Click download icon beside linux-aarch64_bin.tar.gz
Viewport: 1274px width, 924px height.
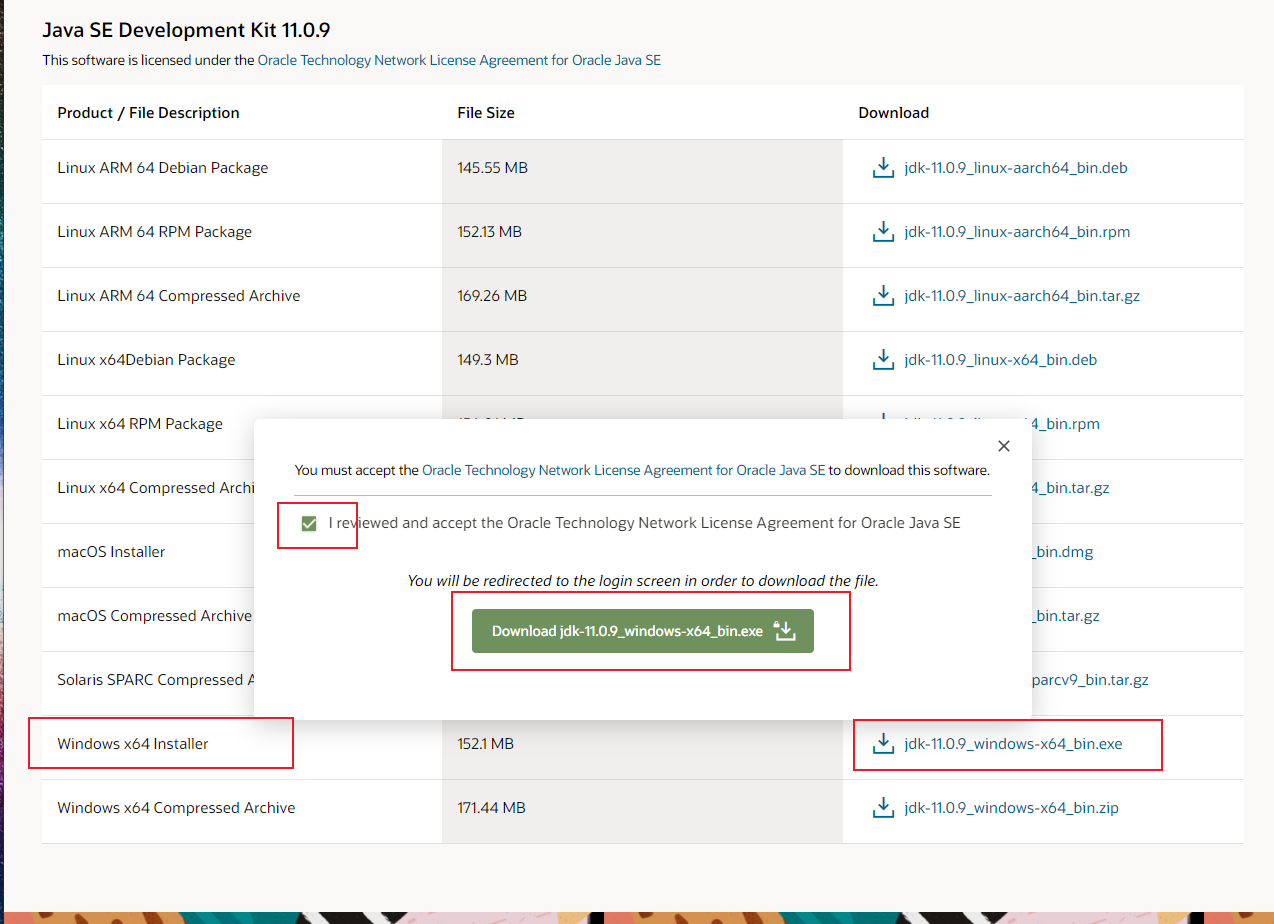click(x=883, y=296)
